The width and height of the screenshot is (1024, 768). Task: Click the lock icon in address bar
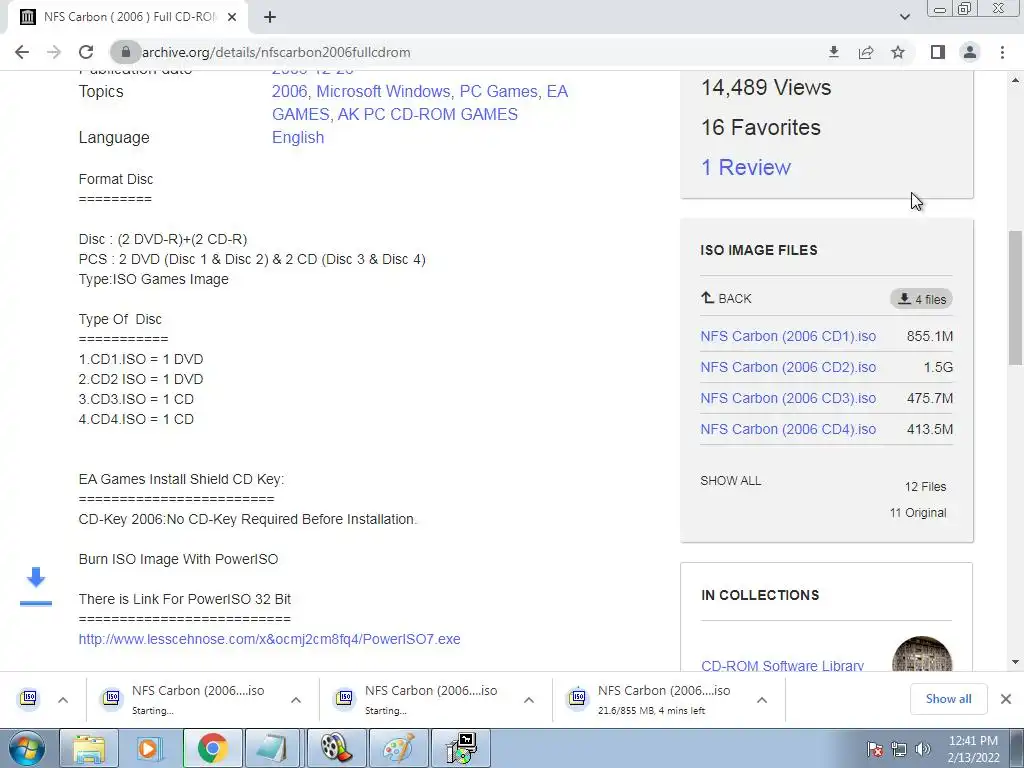(125, 52)
